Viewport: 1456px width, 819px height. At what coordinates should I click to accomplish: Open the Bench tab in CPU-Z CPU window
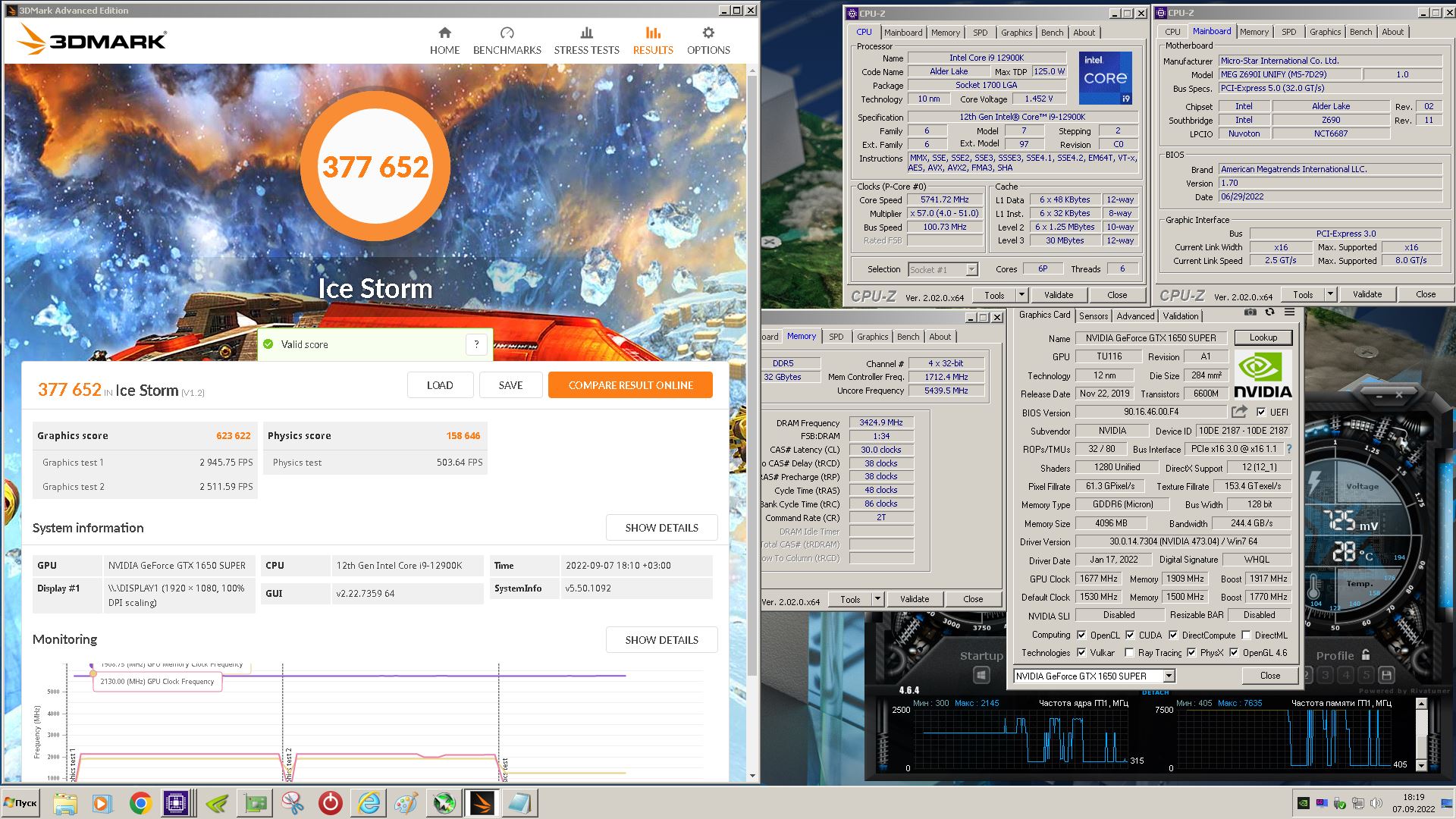(x=1052, y=33)
